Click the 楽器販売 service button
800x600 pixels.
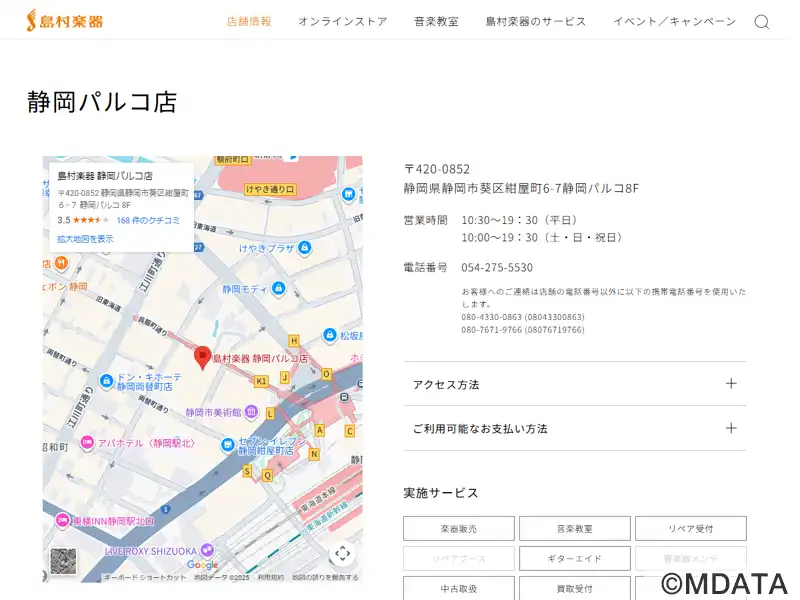[459, 528]
